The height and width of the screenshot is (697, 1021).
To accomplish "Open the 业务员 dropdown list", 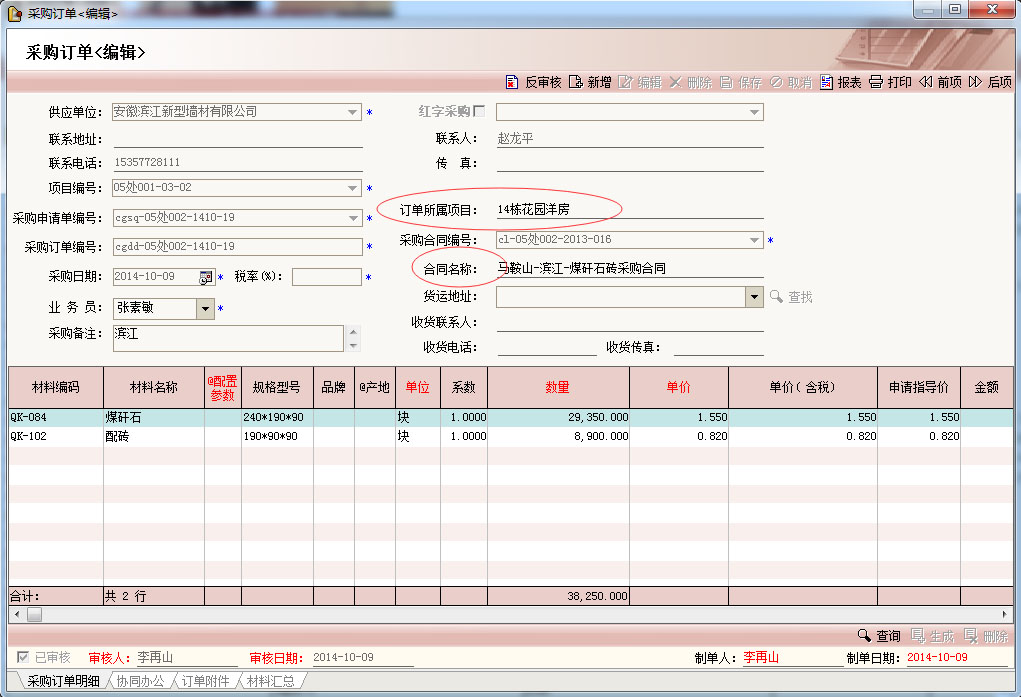I will (205, 309).
